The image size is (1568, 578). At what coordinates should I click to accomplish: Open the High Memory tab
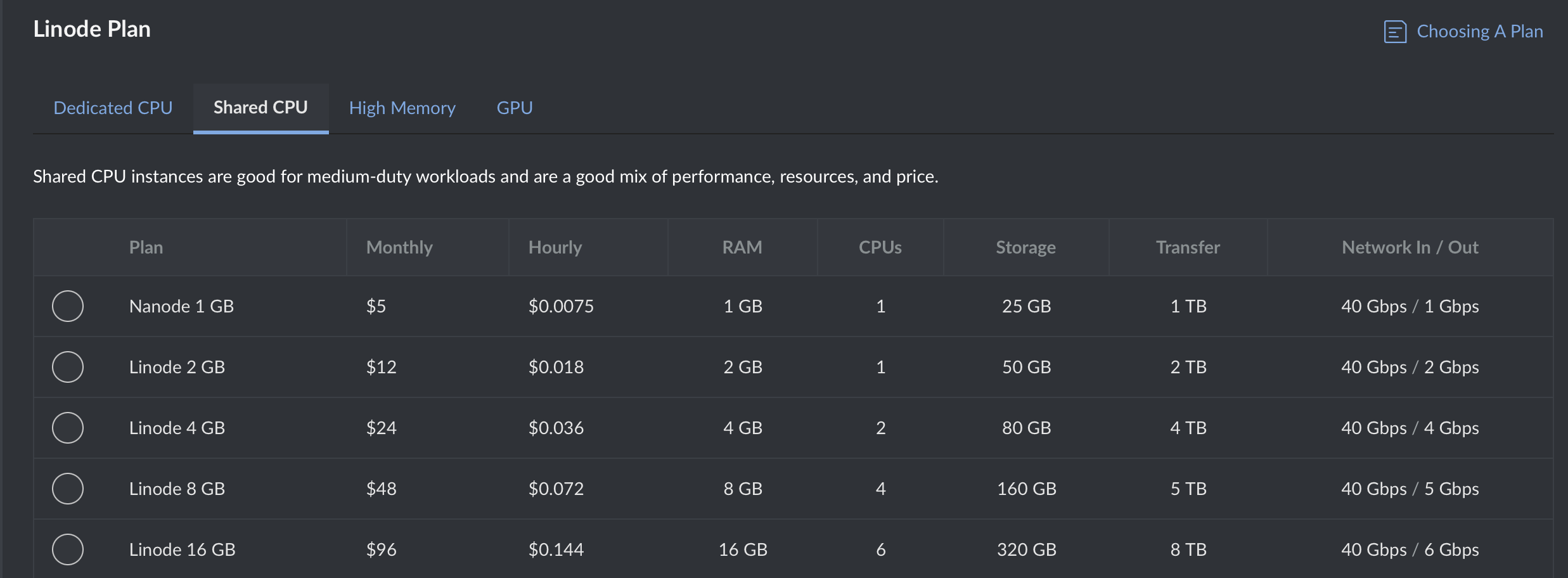tap(402, 108)
